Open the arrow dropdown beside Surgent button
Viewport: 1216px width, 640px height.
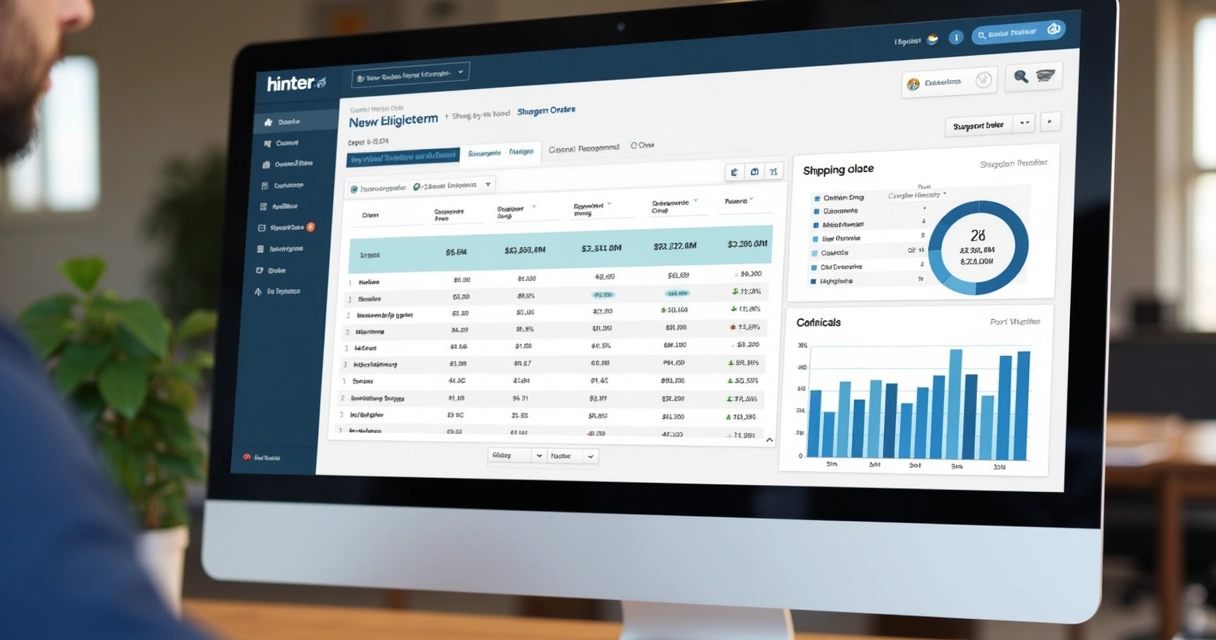click(x=1023, y=125)
